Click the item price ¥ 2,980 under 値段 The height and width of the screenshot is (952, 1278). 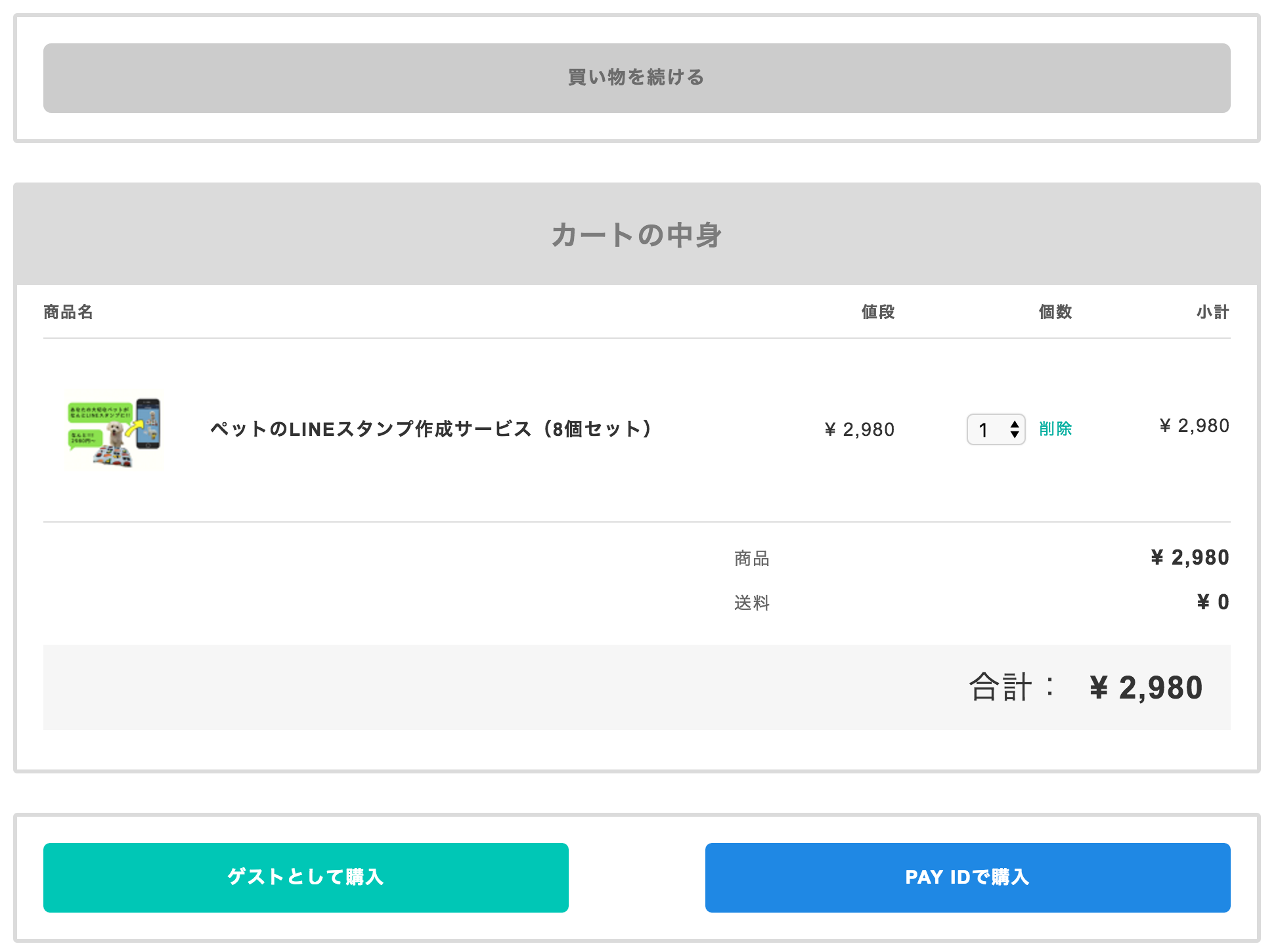point(860,429)
